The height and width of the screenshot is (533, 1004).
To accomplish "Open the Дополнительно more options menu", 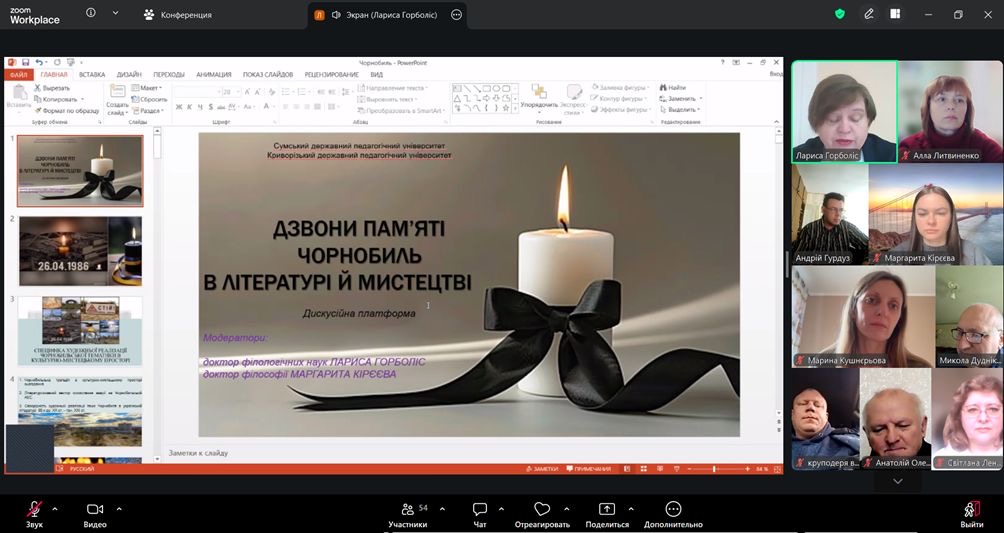I will [673, 509].
